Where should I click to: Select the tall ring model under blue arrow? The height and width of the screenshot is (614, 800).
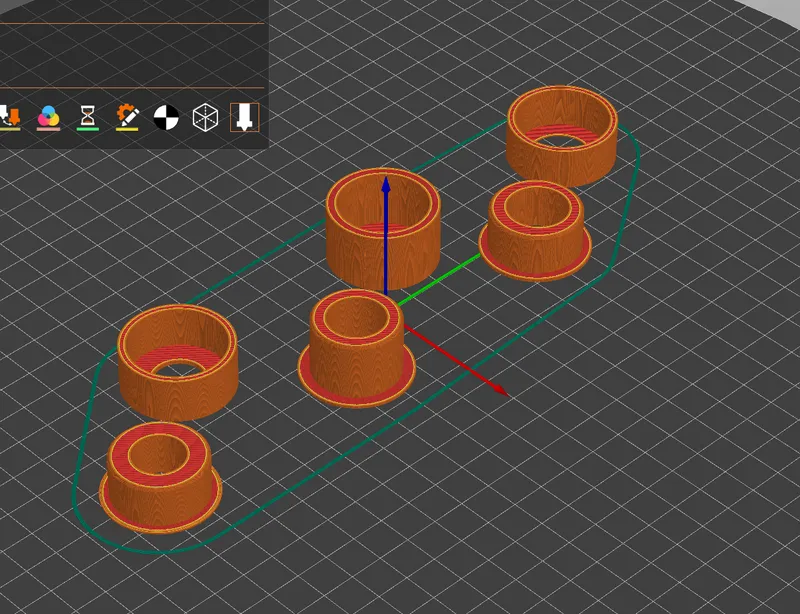pos(383,228)
